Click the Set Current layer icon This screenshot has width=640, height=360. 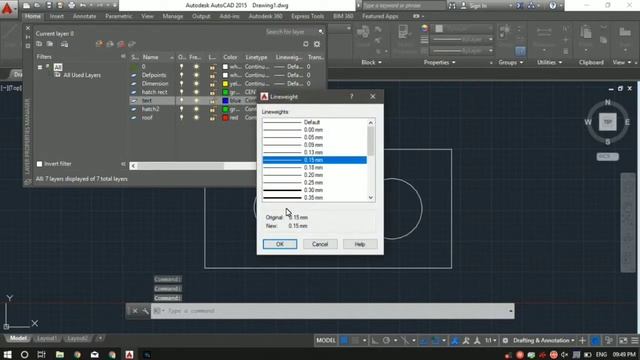tap(131, 44)
